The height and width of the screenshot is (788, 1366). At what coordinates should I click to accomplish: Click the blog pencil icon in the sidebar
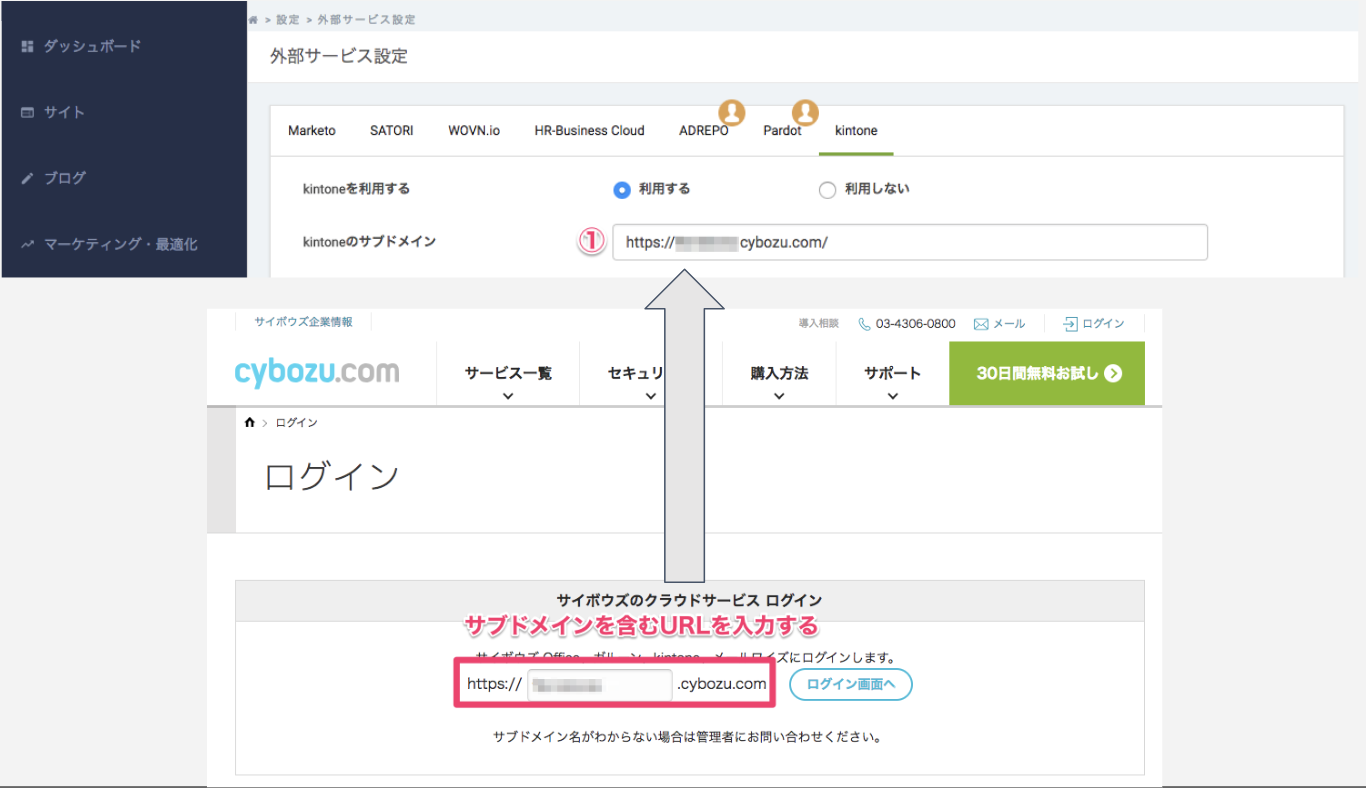click(28, 178)
